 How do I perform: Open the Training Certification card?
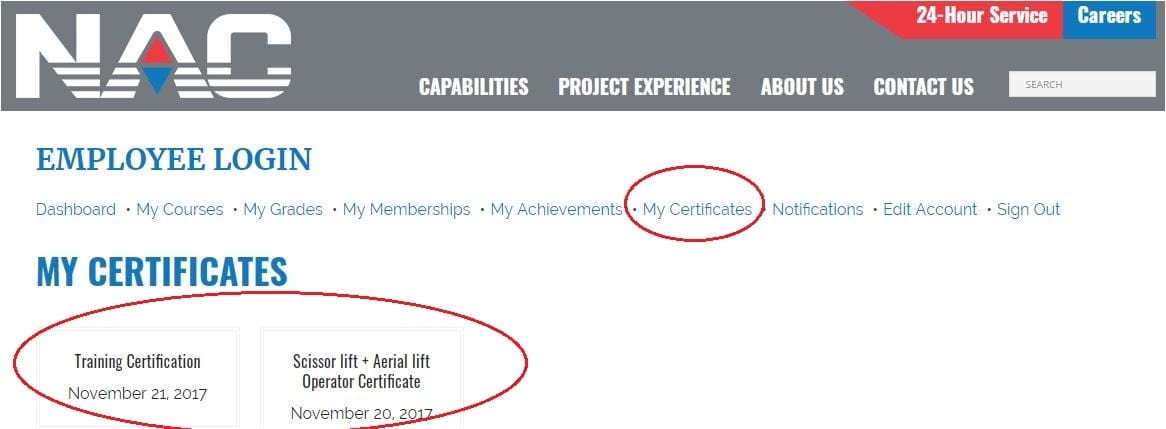pyautogui.click(x=138, y=378)
